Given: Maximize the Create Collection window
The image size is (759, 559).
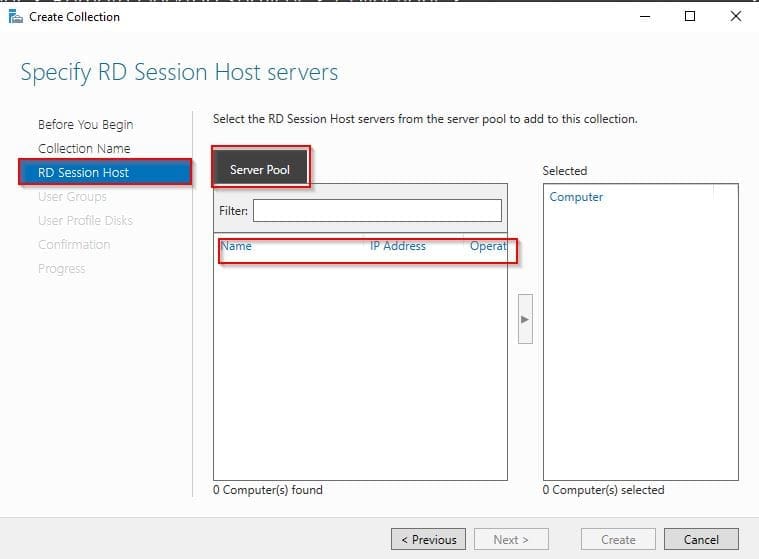Looking at the screenshot, I should click(x=689, y=16).
